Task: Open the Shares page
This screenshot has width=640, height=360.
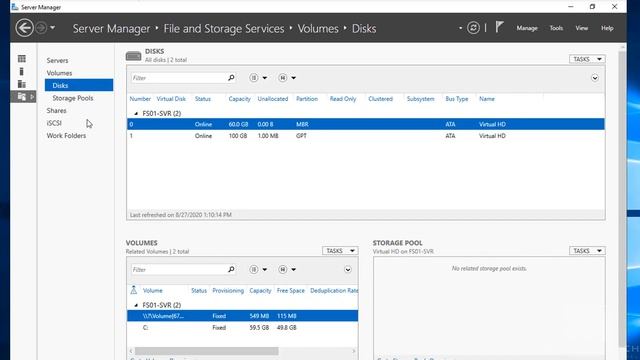Action: [56, 111]
